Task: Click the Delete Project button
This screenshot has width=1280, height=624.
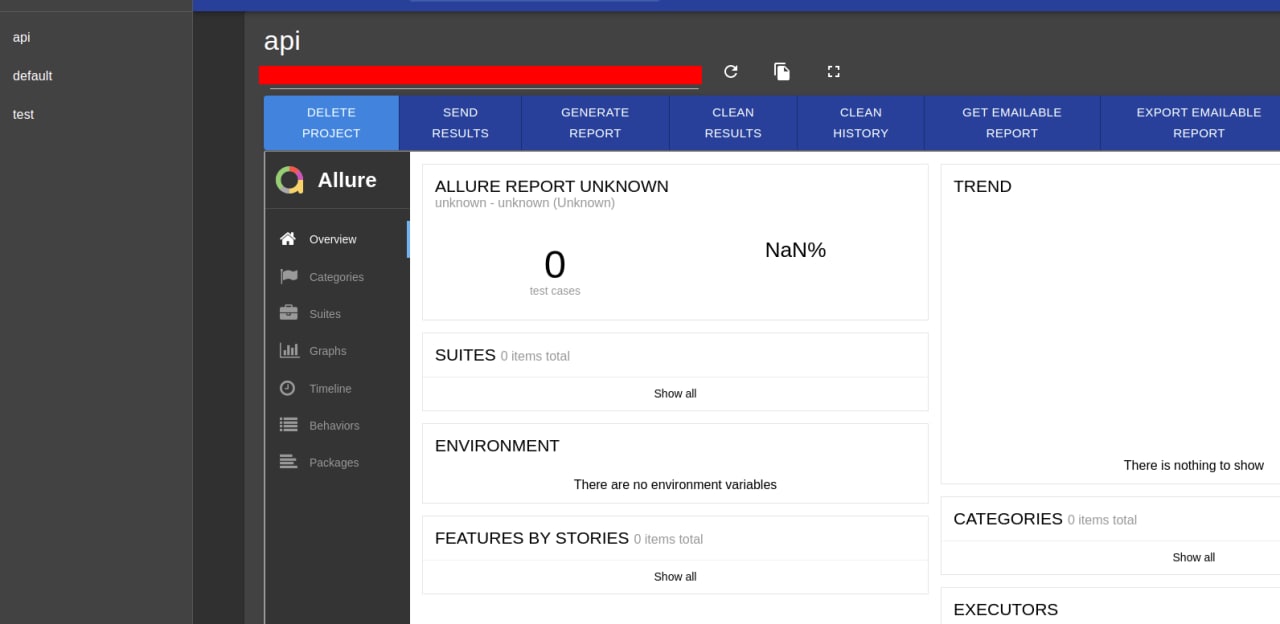Action: click(331, 123)
